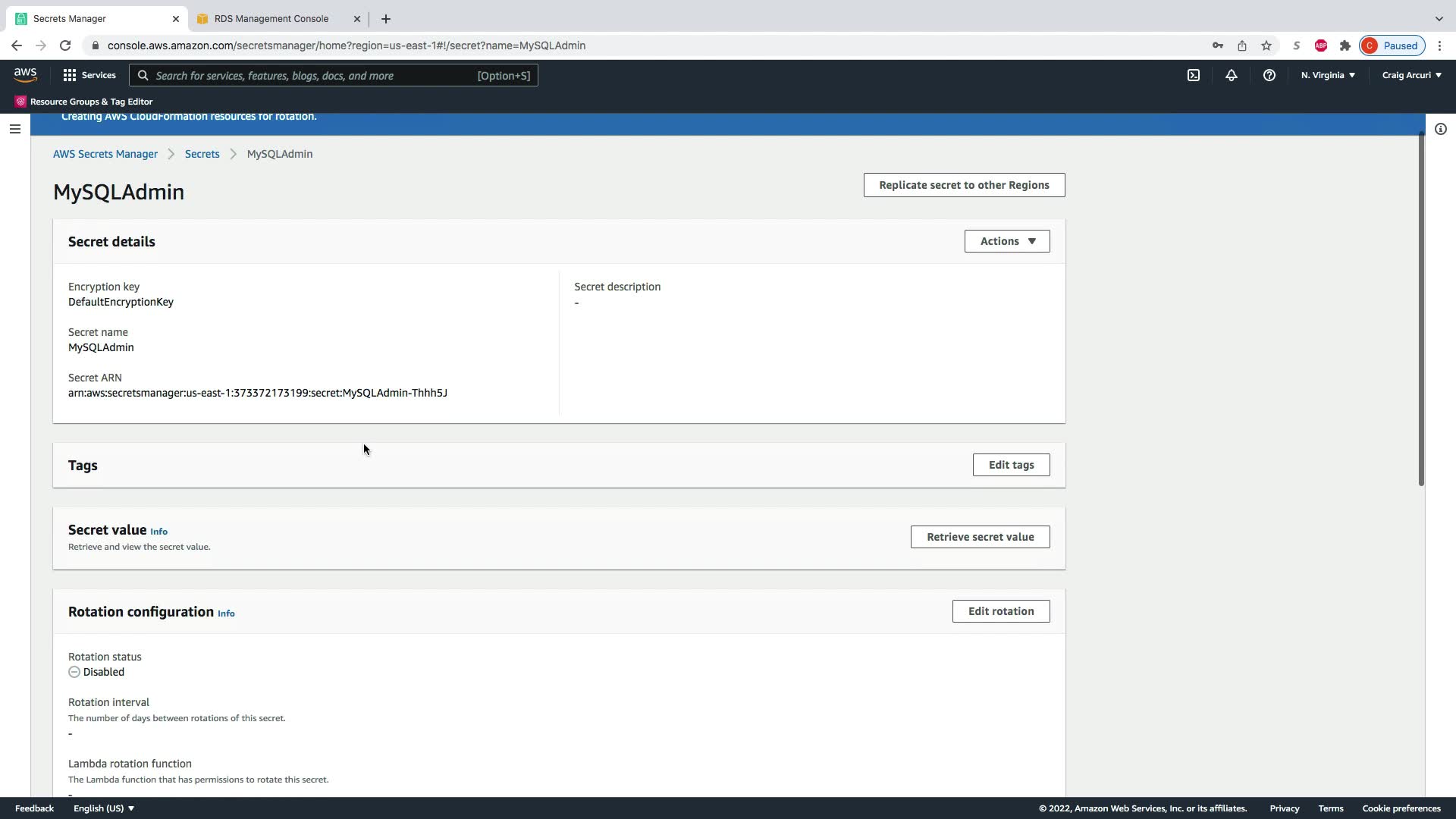Open the browser extensions puzzle icon

click(1345, 45)
